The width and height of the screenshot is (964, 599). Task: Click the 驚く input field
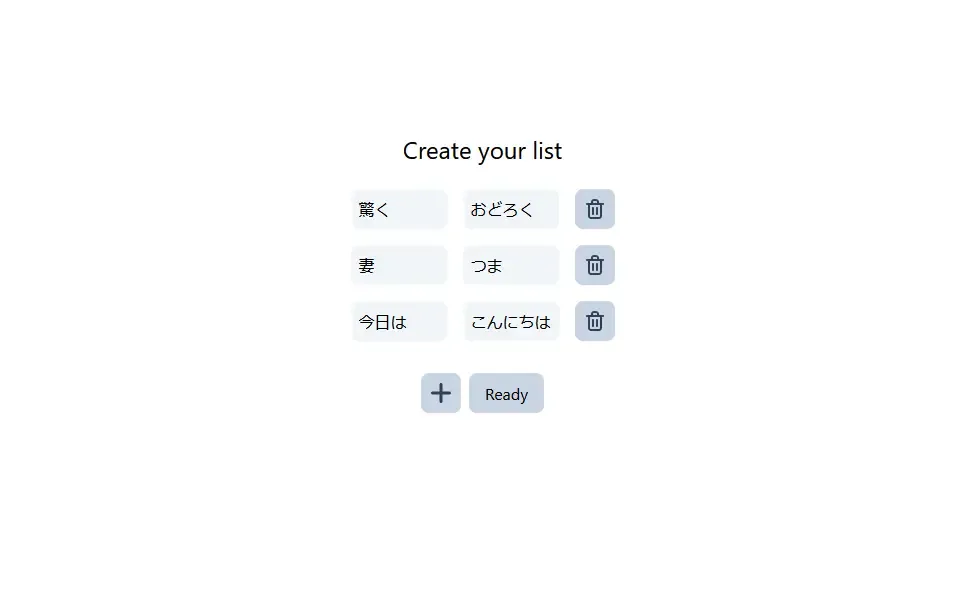399,209
